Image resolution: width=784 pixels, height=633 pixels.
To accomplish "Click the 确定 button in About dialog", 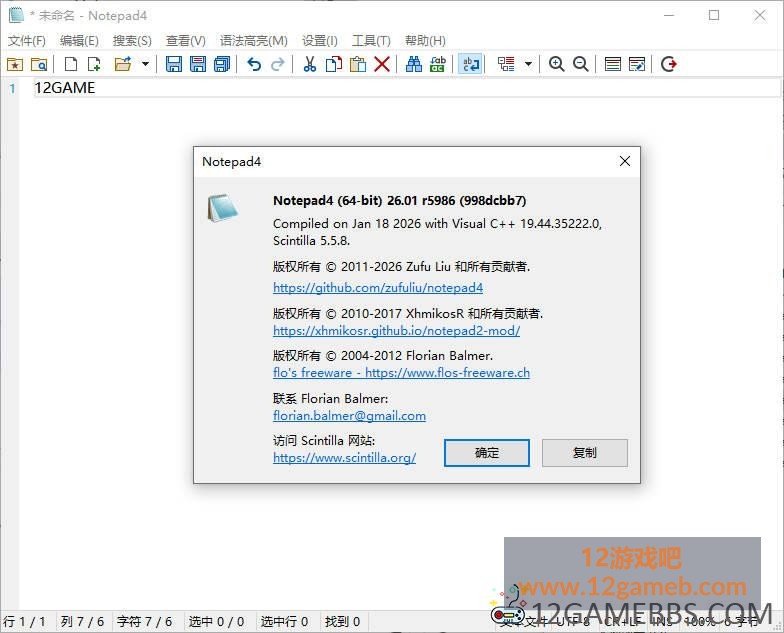I will click(486, 453).
